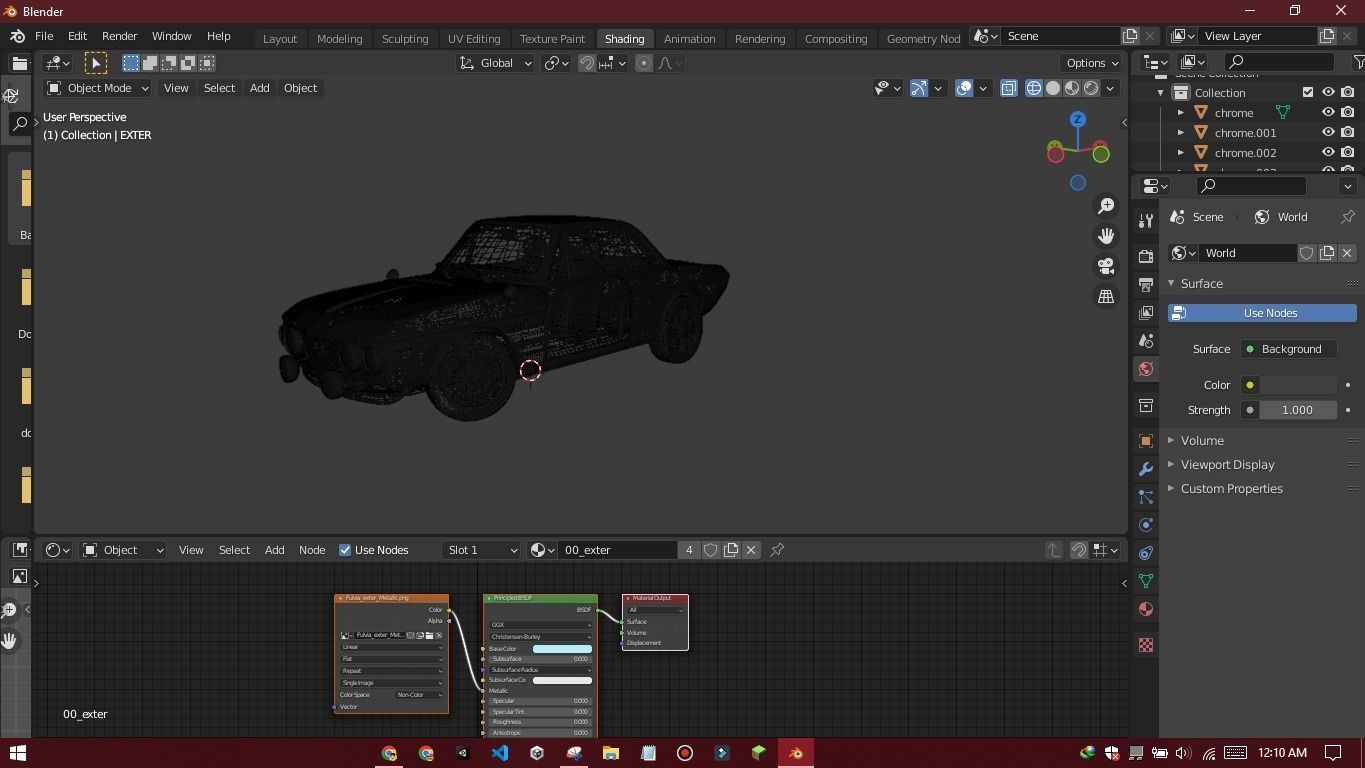Open the Texture properties tab
Image resolution: width=1365 pixels, height=768 pixels.
[x=1146, y=645]
